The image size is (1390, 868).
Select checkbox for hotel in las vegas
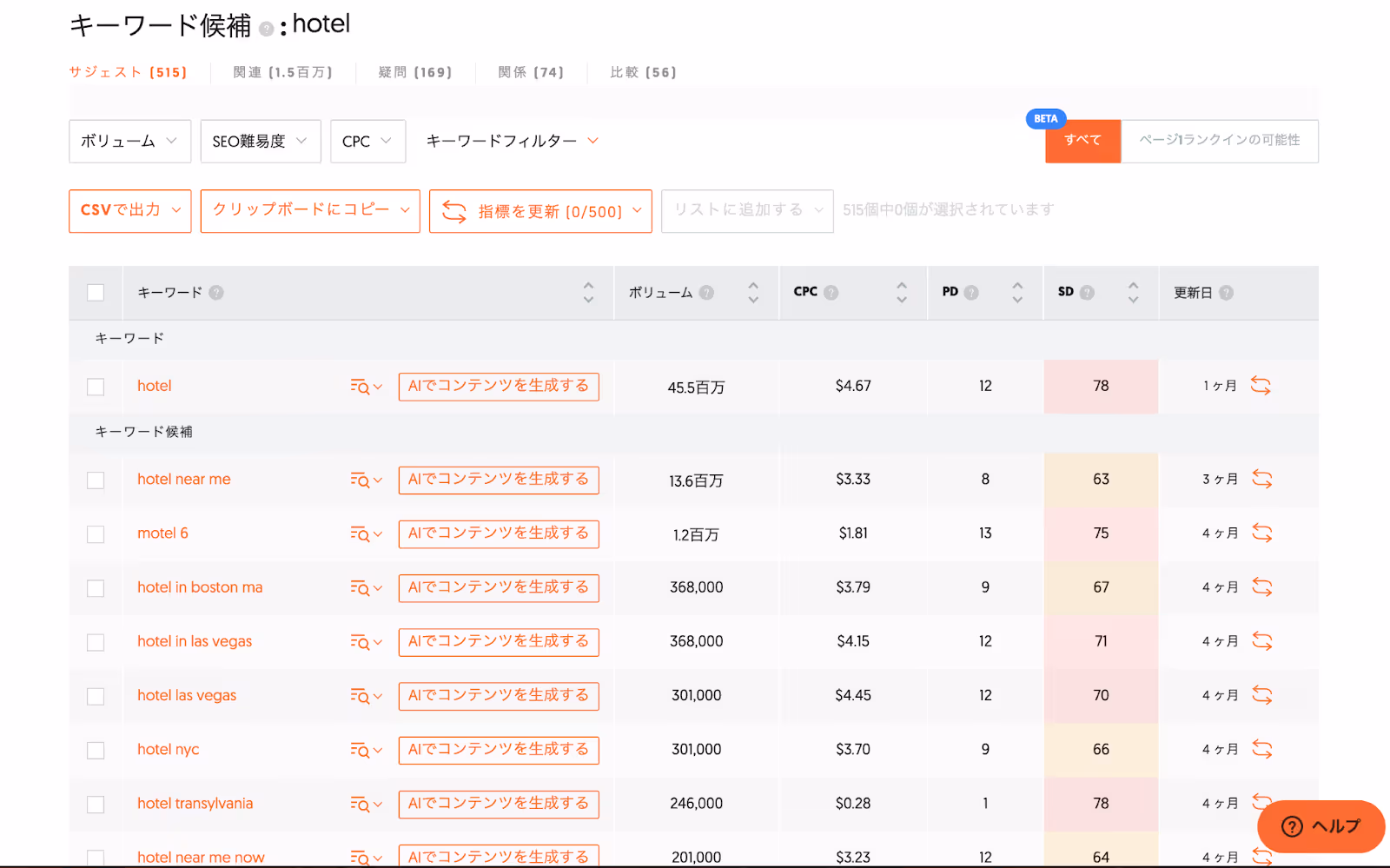point(96,642)
